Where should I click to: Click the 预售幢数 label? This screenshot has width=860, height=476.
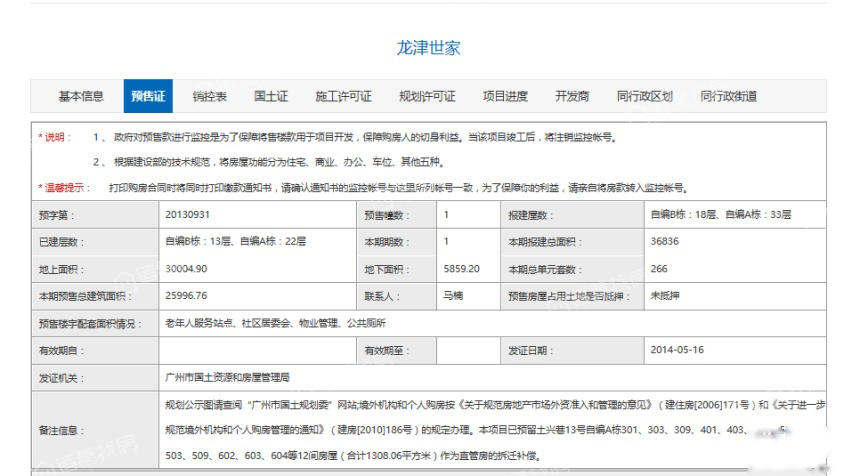[387, 216]
